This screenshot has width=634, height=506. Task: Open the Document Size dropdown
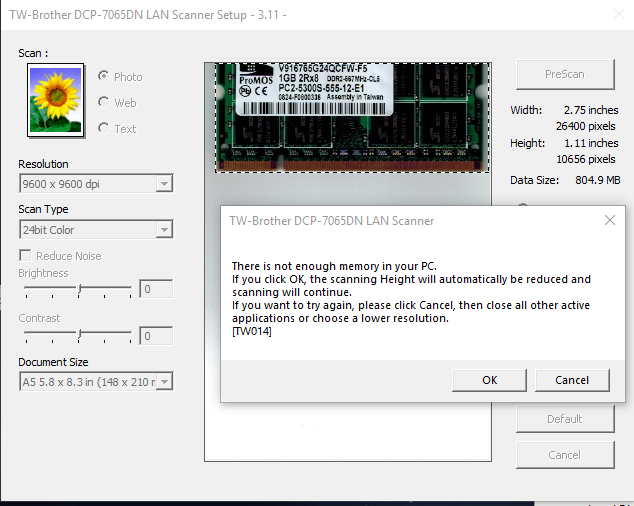click(x=96, y=381)
